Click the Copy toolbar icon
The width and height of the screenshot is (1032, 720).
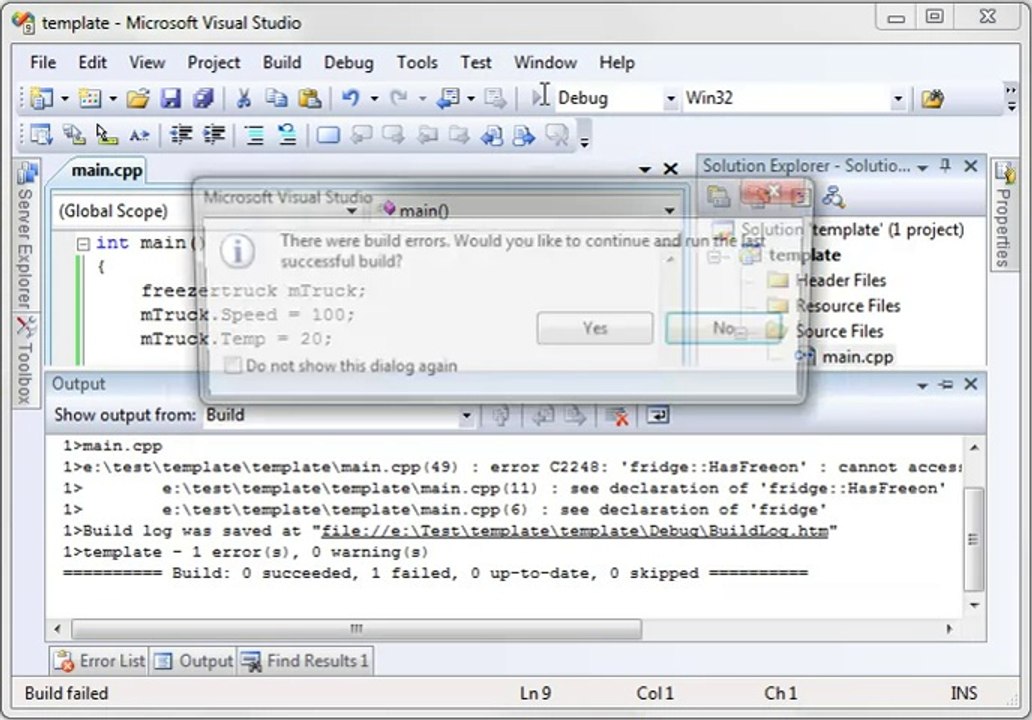click(276, 99)
